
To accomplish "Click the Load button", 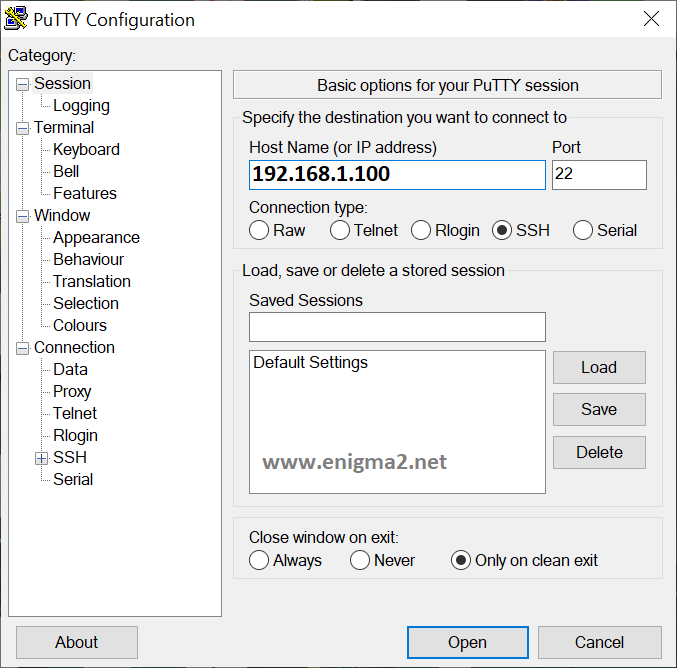I will [599, 367].
